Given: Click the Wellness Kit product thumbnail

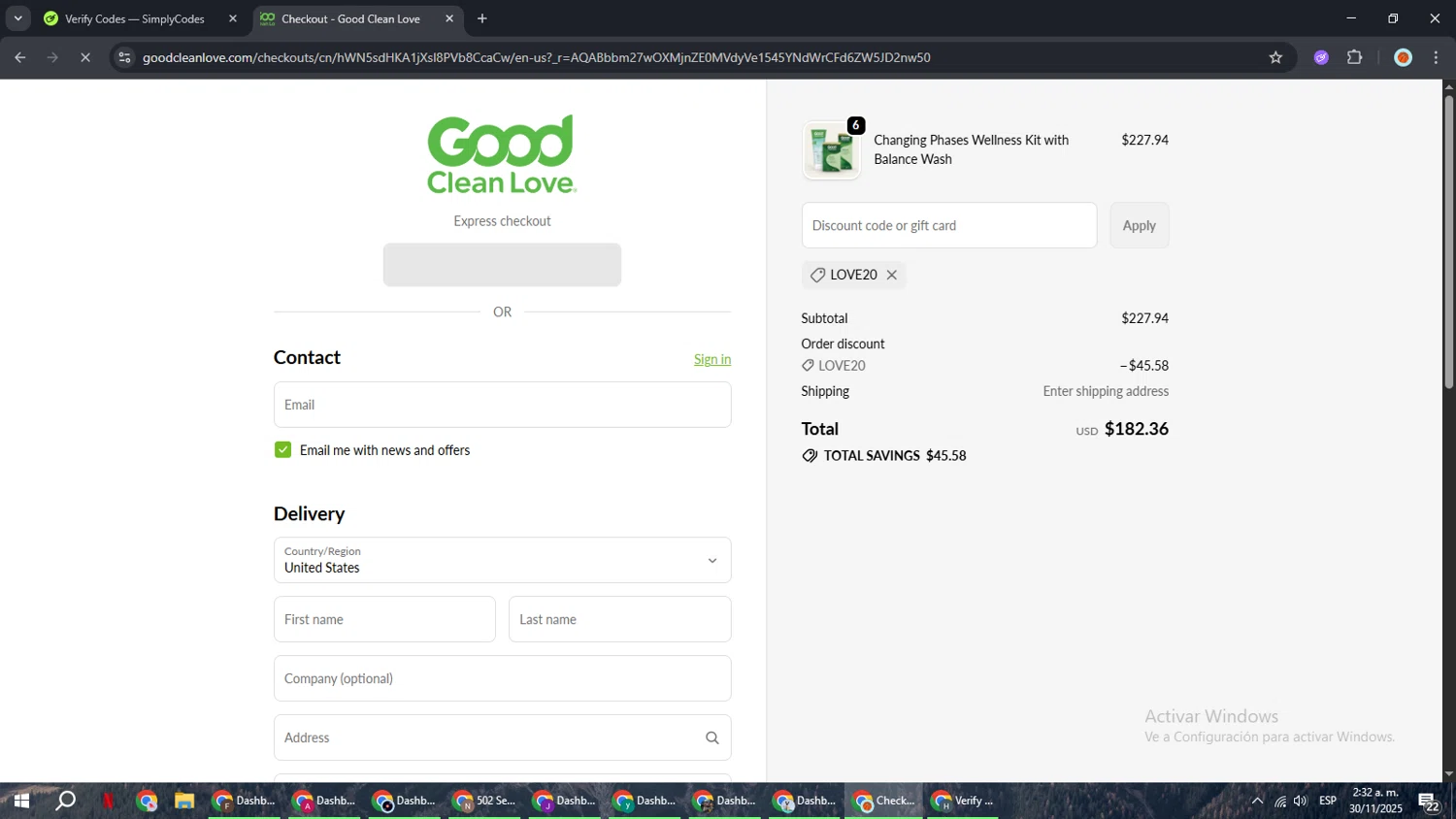Looking at the screenshot, I should point(831,150).
